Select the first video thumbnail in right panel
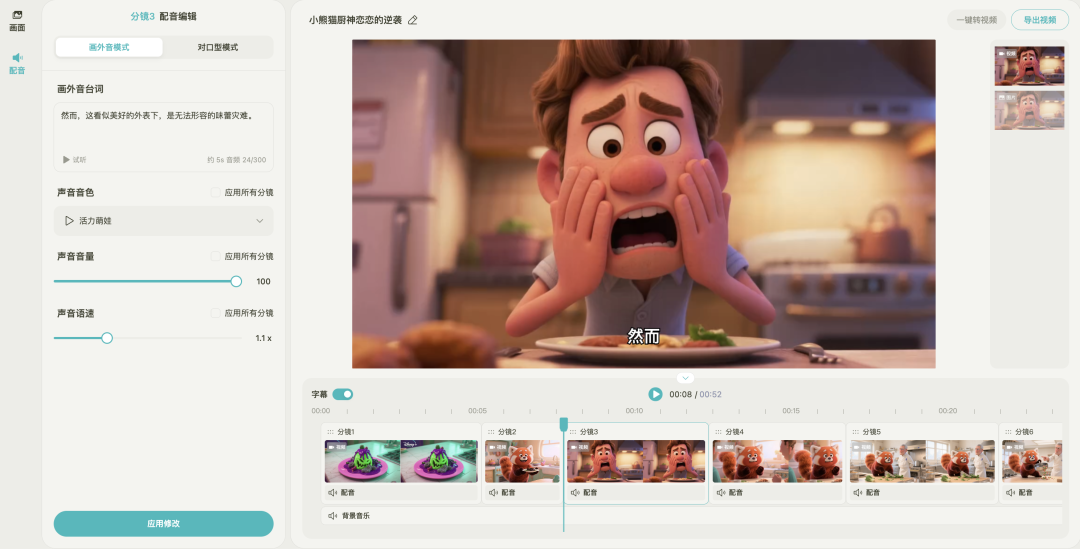This screenshot has height=549, width=1080. [x=1029, y=66]
